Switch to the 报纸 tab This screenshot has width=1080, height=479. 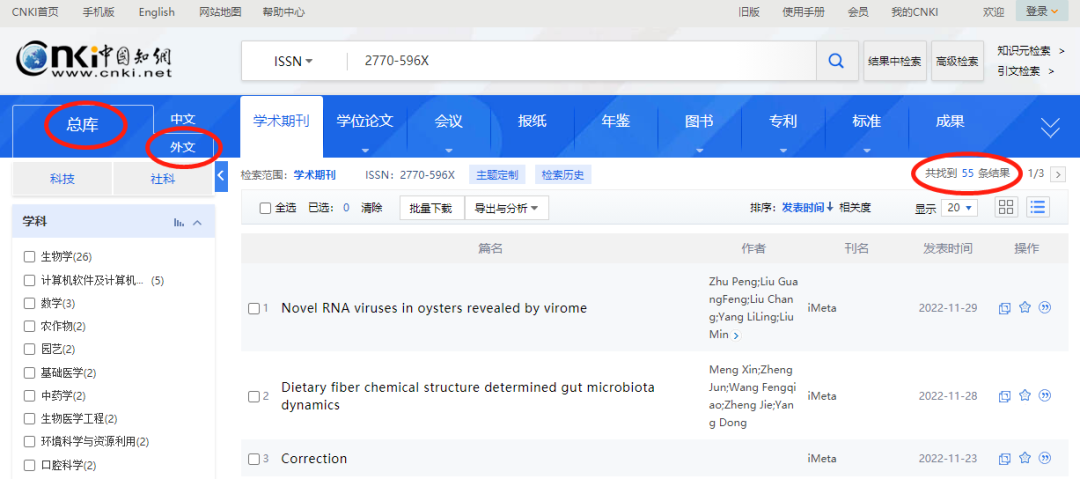pos(532,122)
